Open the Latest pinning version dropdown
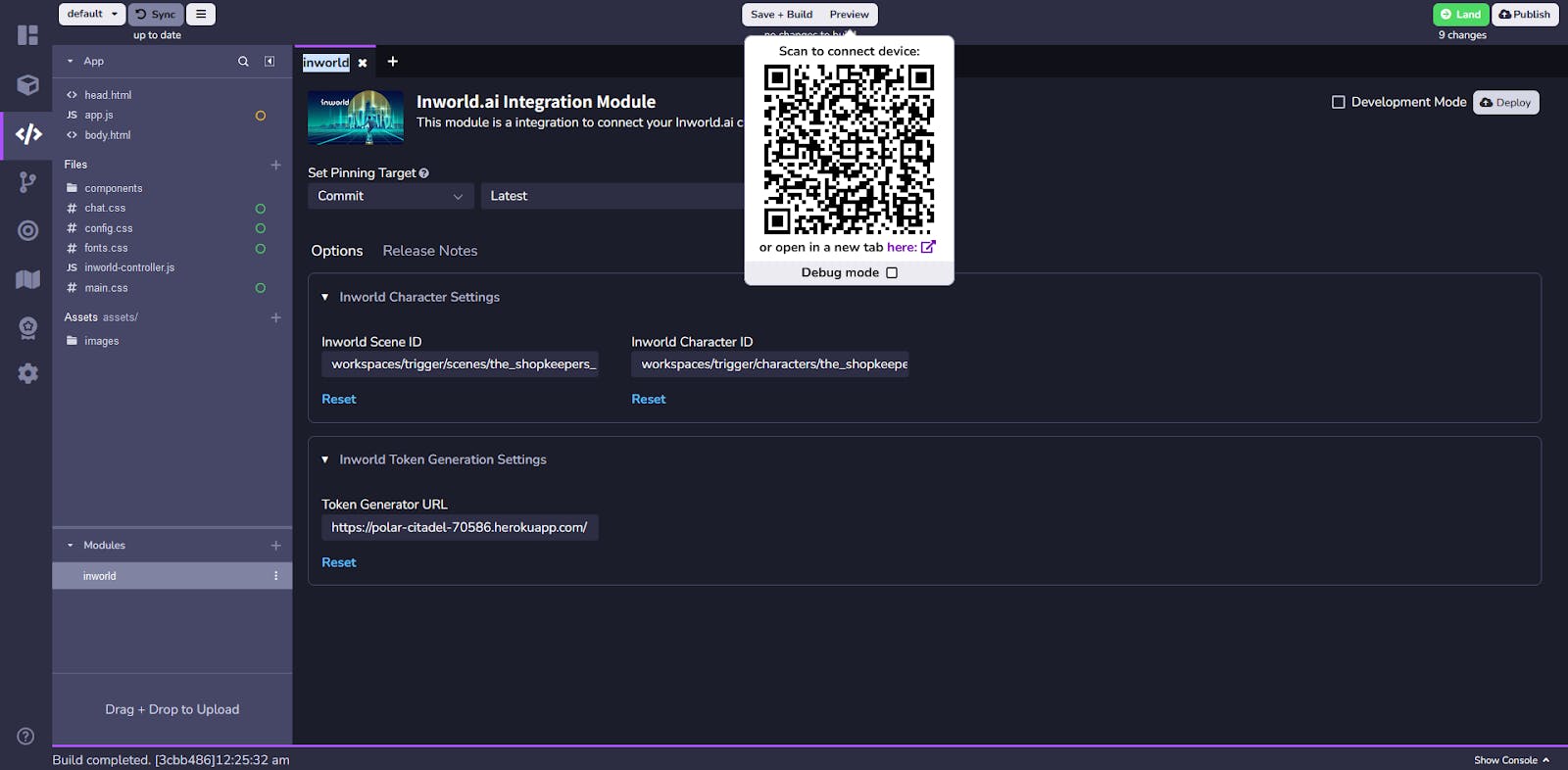The height and width of the screenshot is (770, 1568). [613, 196]
